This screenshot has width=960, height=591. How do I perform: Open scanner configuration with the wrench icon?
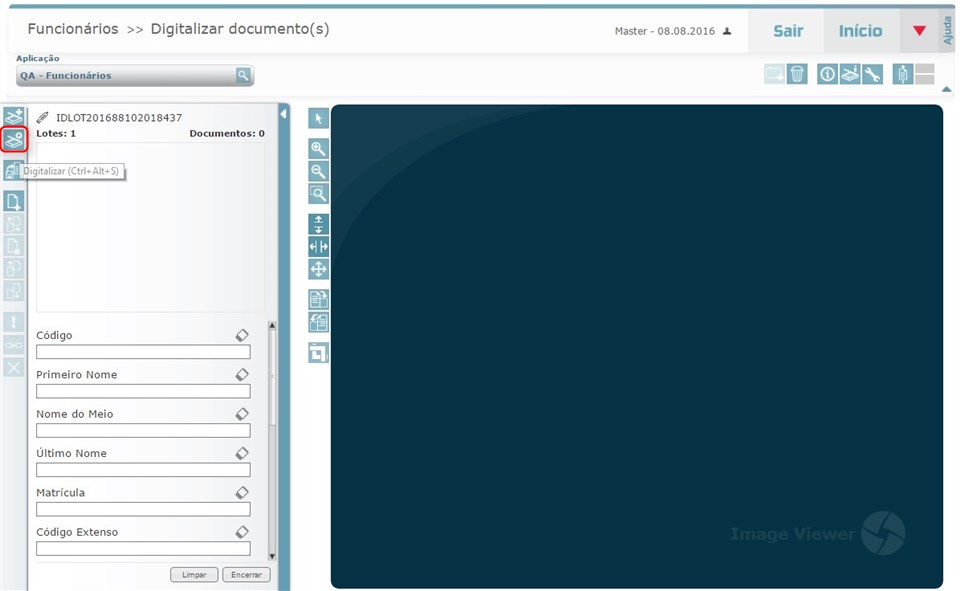click(x=871, y=74)
